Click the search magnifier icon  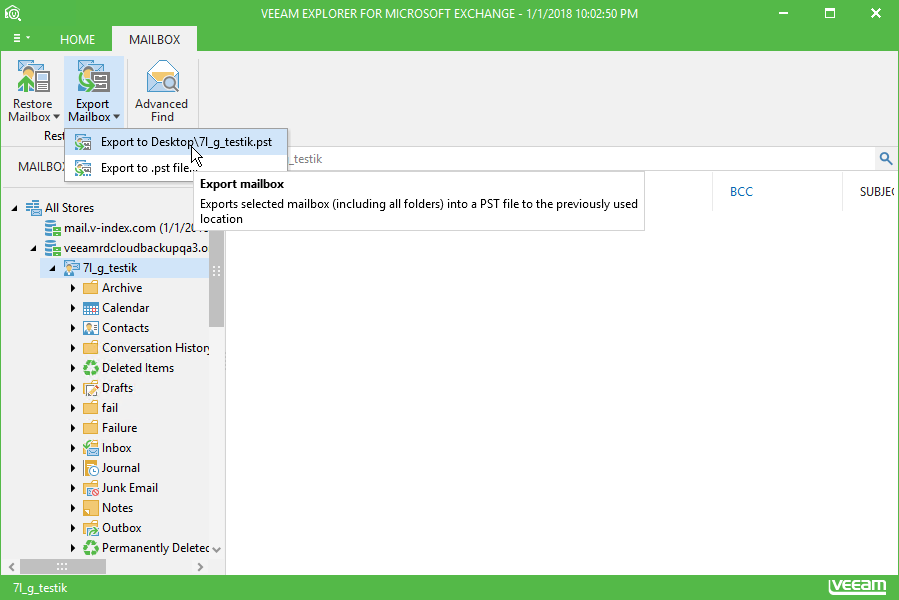click(x=886, y=159)
